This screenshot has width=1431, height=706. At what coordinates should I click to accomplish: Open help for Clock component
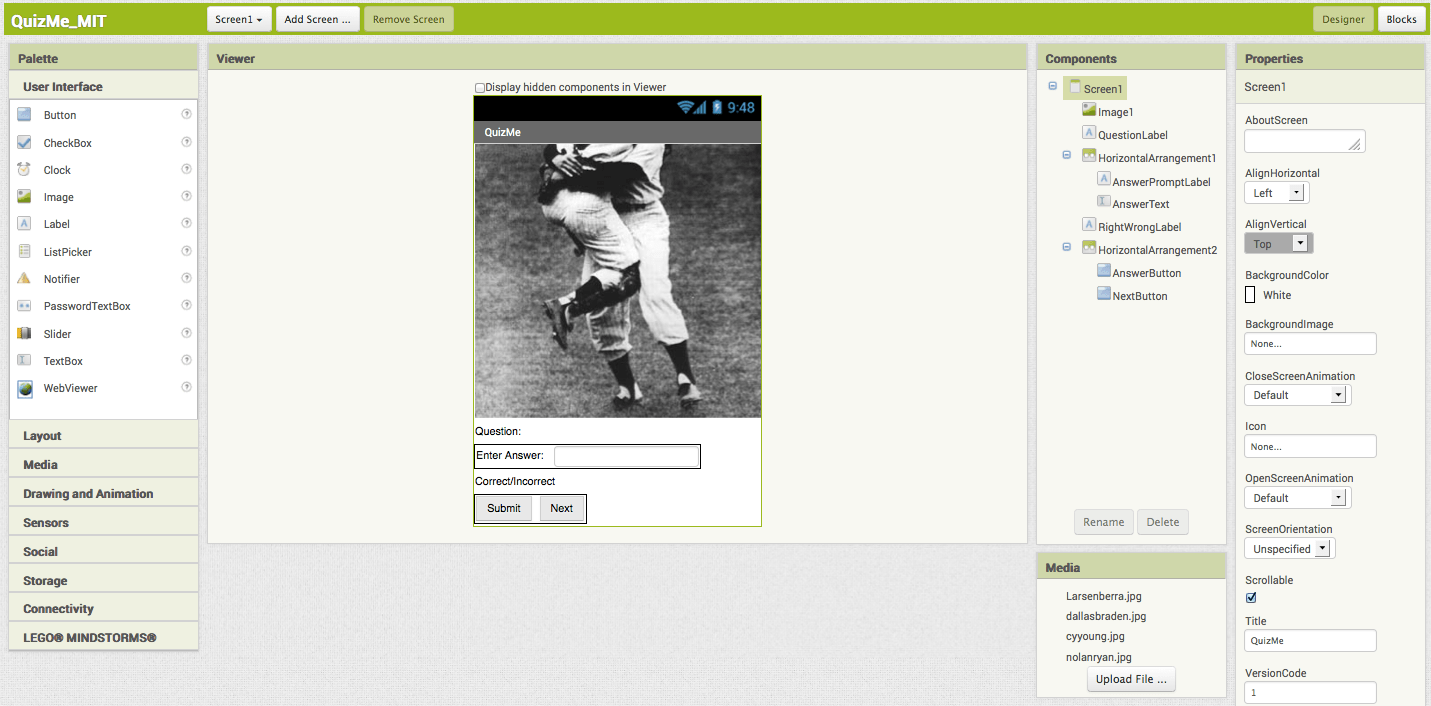click(186, 169)
